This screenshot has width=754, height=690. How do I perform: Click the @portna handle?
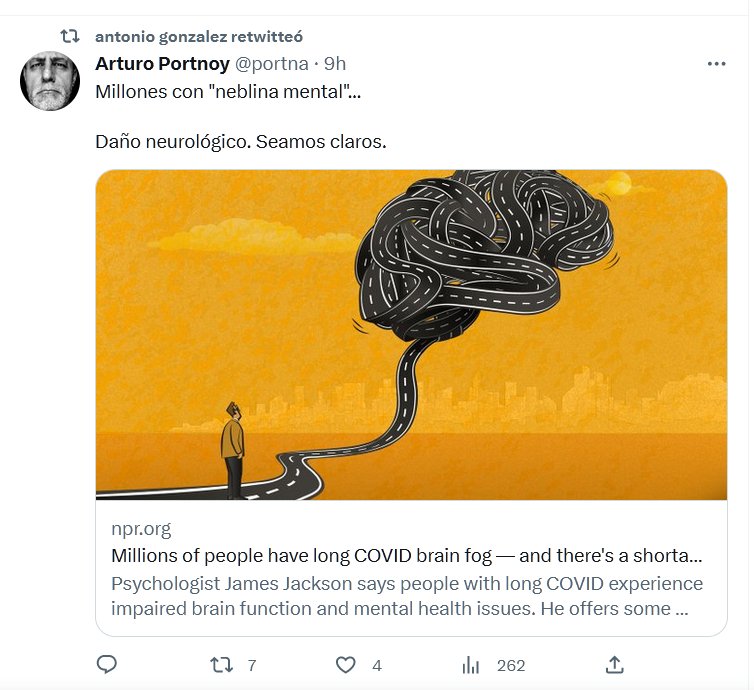coord(271,63)
